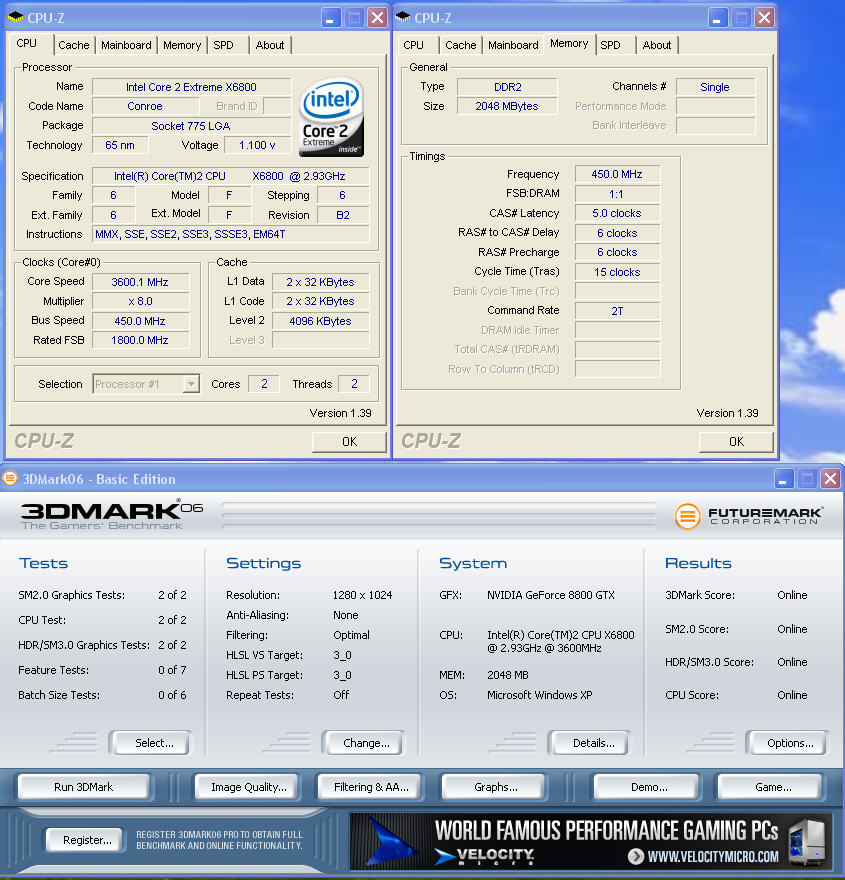
Task: Open results Options... button
Action: 787,743
